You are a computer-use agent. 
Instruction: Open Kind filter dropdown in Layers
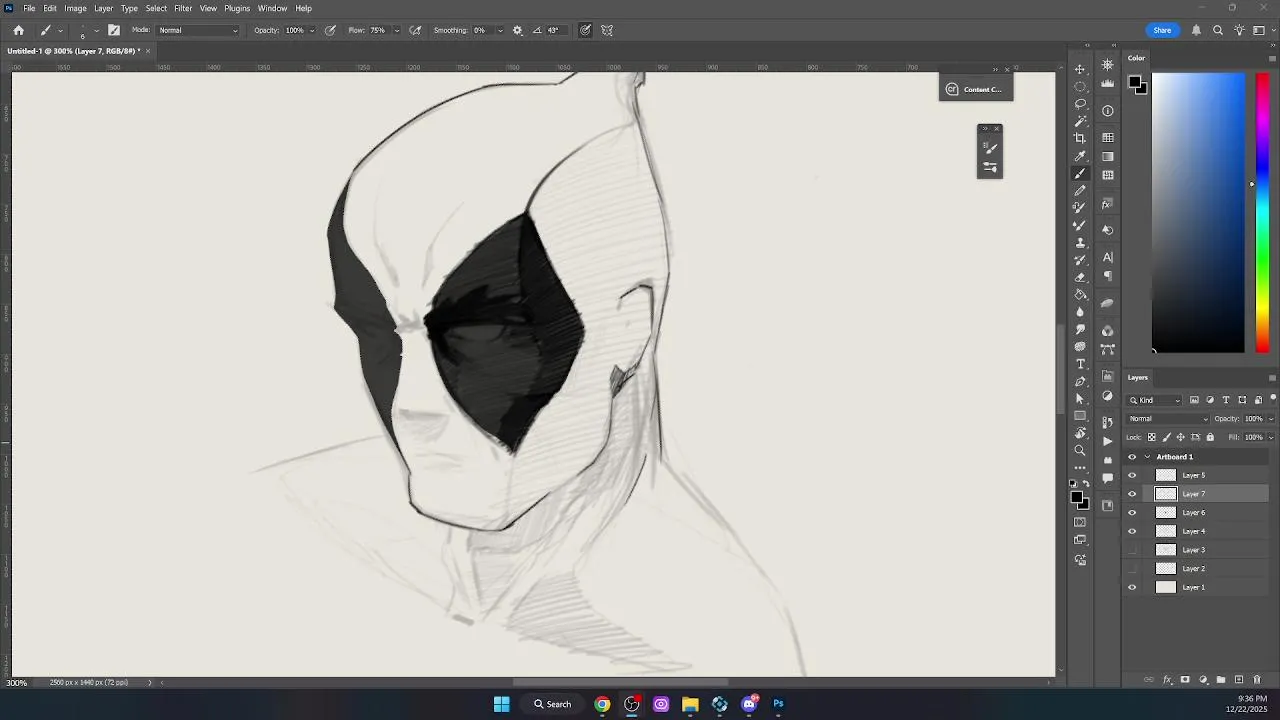click(x=1155, y=400)
